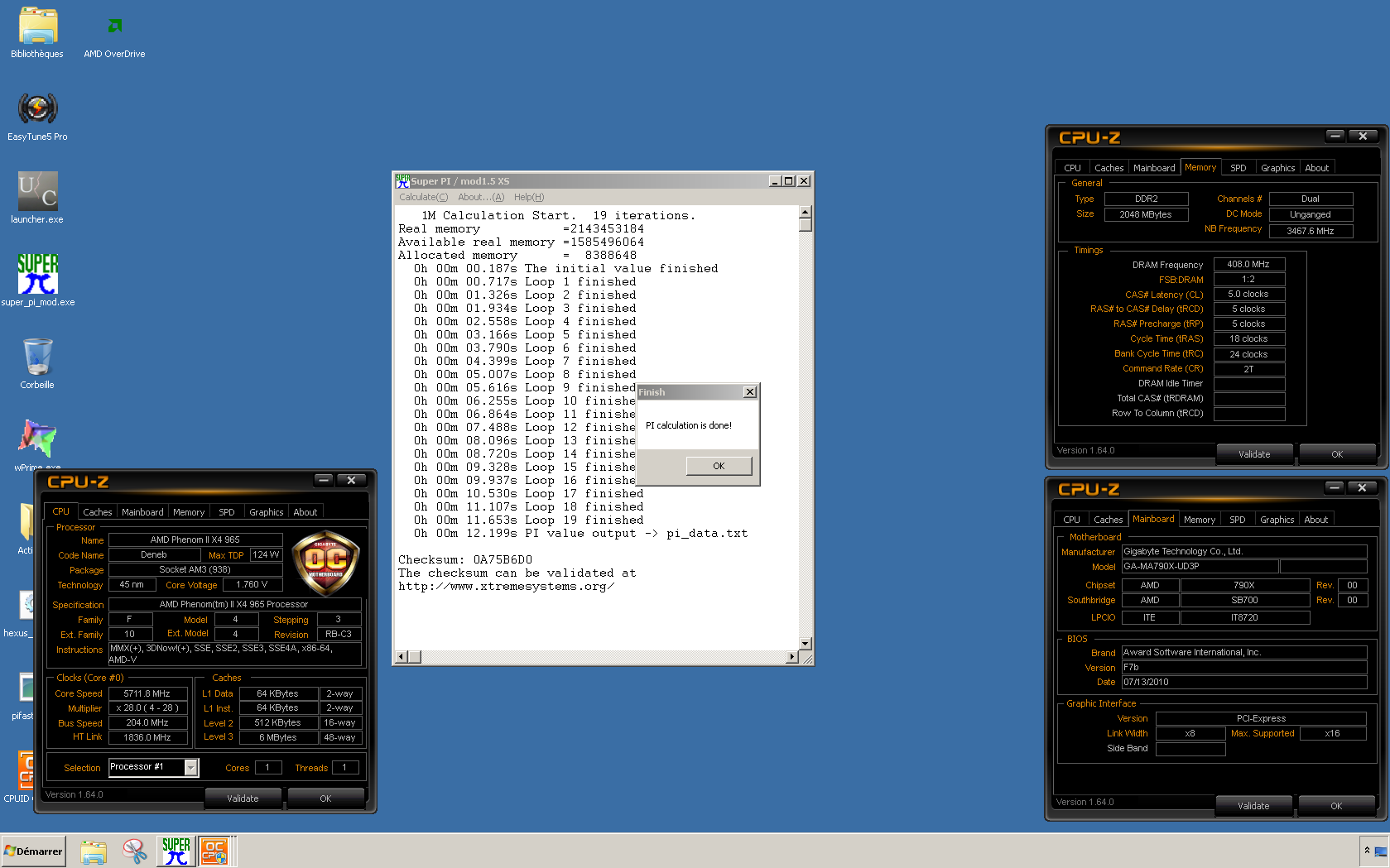Switch to SPD tab in Memory window
Screen dimensions: 1390x868
1238,168
